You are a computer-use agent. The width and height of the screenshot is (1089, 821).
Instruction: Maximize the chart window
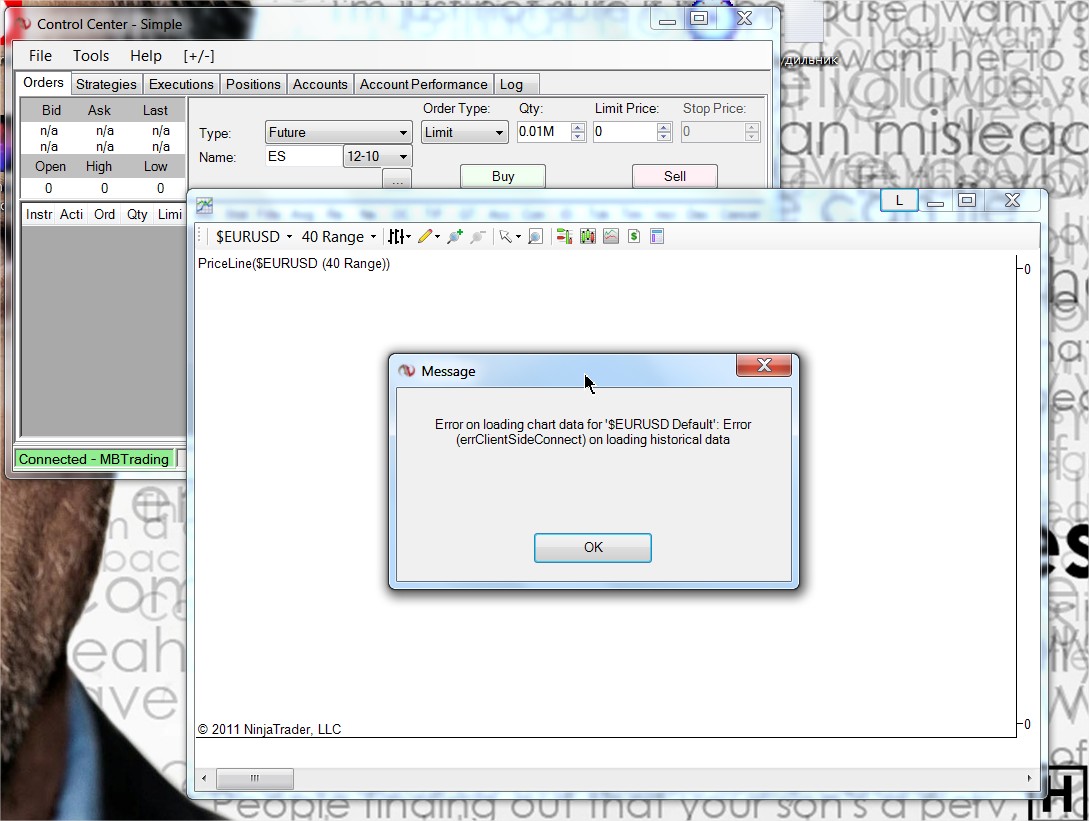[966, 201]
